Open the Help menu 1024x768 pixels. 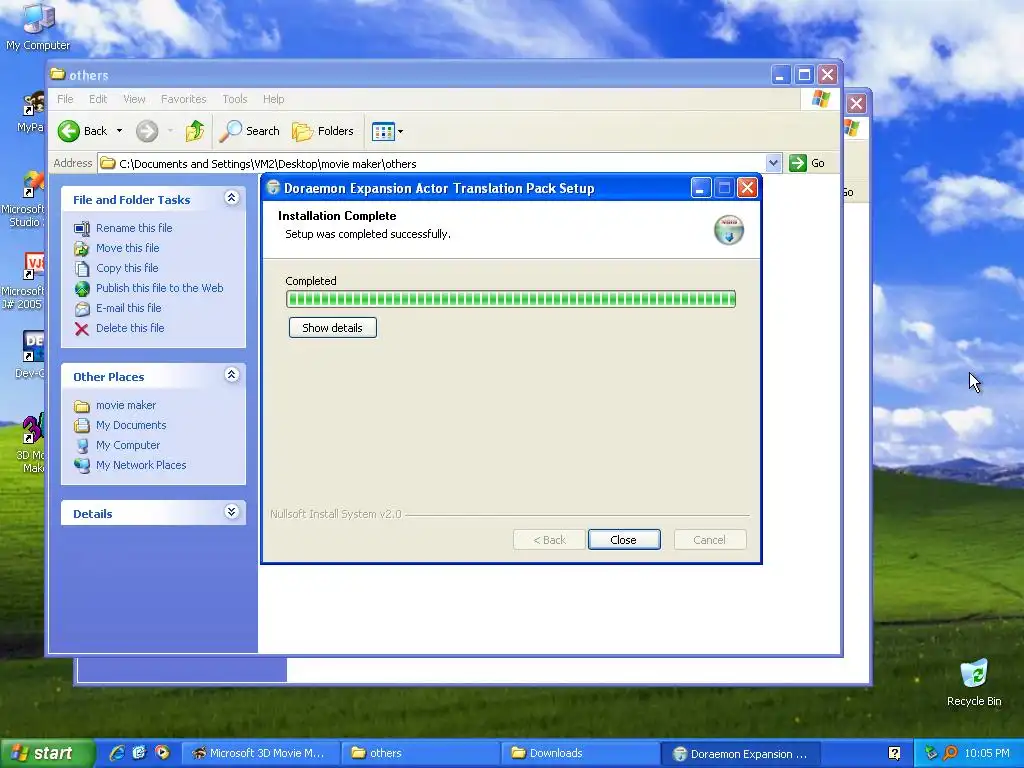coord(274,99)
